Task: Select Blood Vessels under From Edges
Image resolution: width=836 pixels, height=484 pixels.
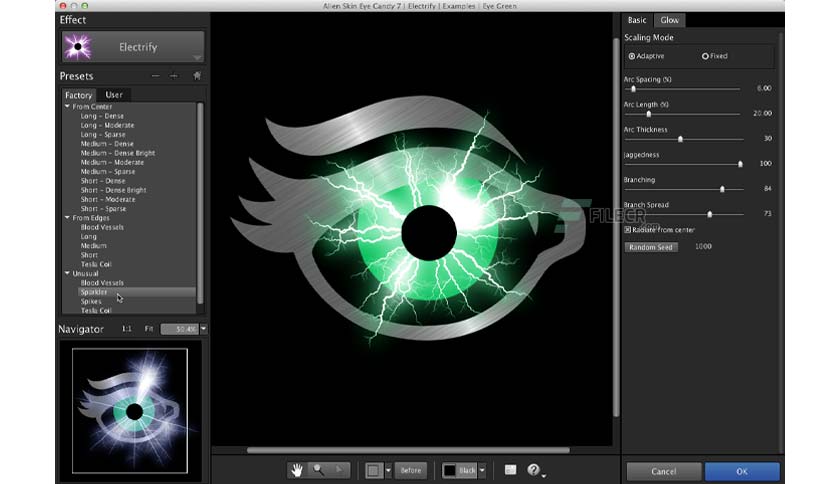Action: (x=102, y=227)
